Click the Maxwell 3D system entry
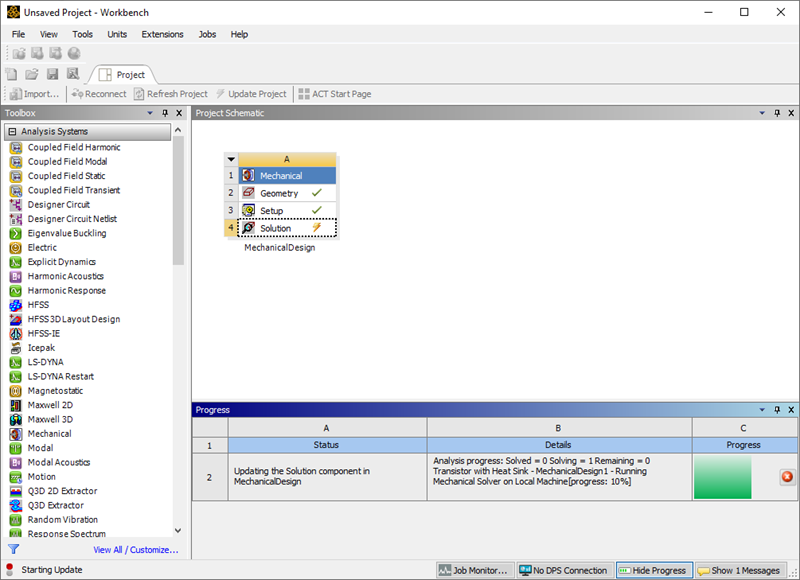The width and height of the screenshot is (800, 580). 52,420
